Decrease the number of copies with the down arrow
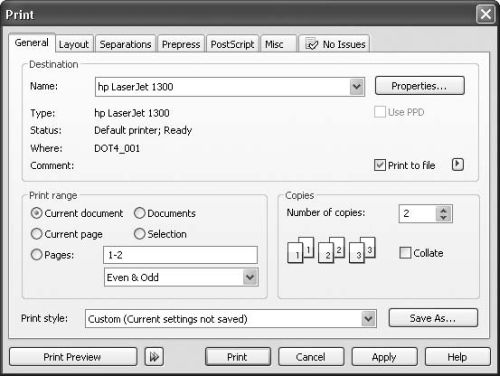 (x=443, y=218)
